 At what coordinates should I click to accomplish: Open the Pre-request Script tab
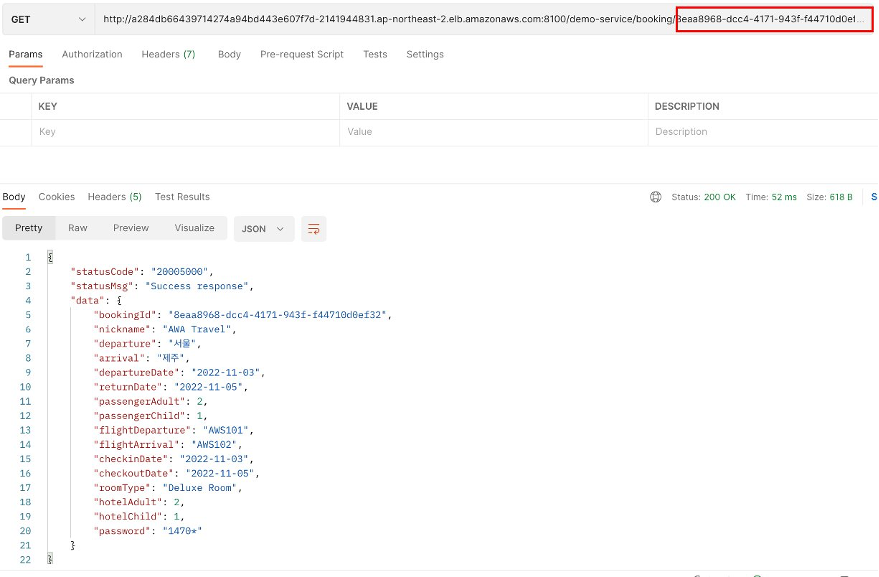tap(302, 54)
